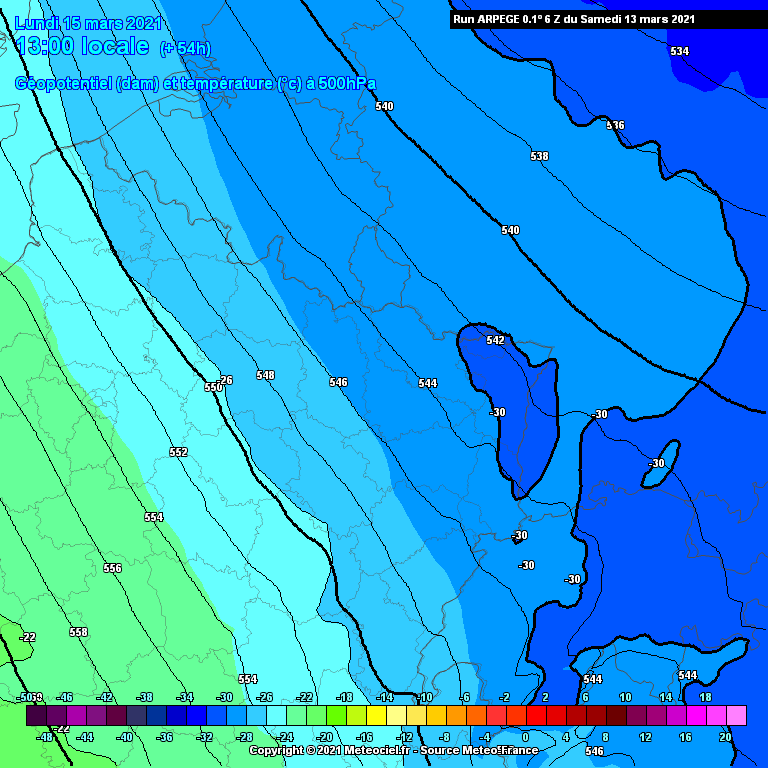Click the 534 contour label
768x768 pixels.
(x=679, y=51)
